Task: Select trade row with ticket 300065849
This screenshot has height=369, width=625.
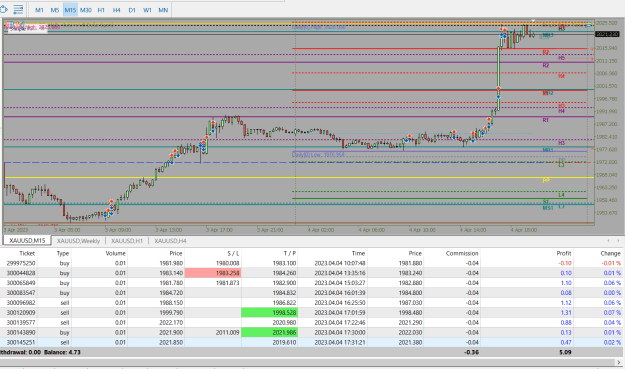Action: [311, 283]
